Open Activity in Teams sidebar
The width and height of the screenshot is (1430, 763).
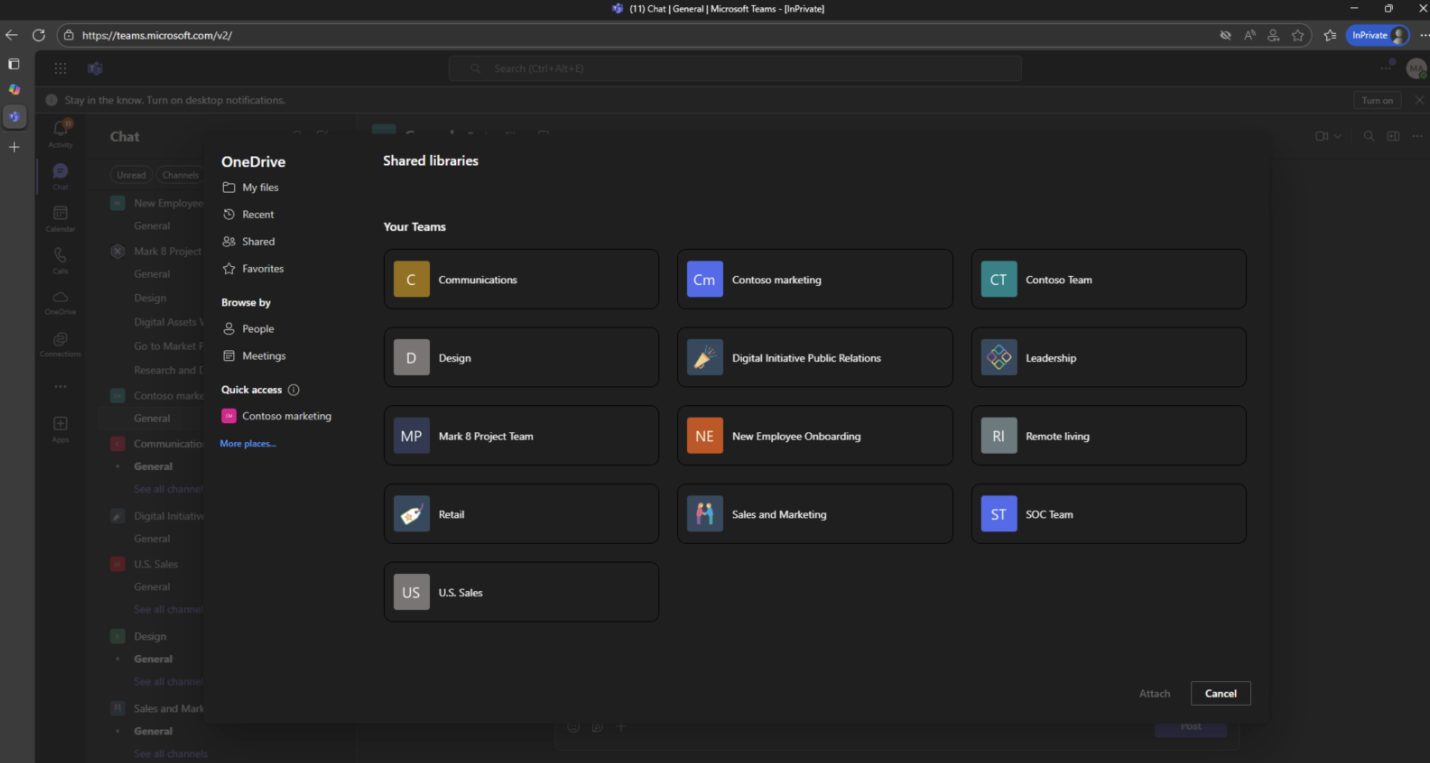coord(60,132)
